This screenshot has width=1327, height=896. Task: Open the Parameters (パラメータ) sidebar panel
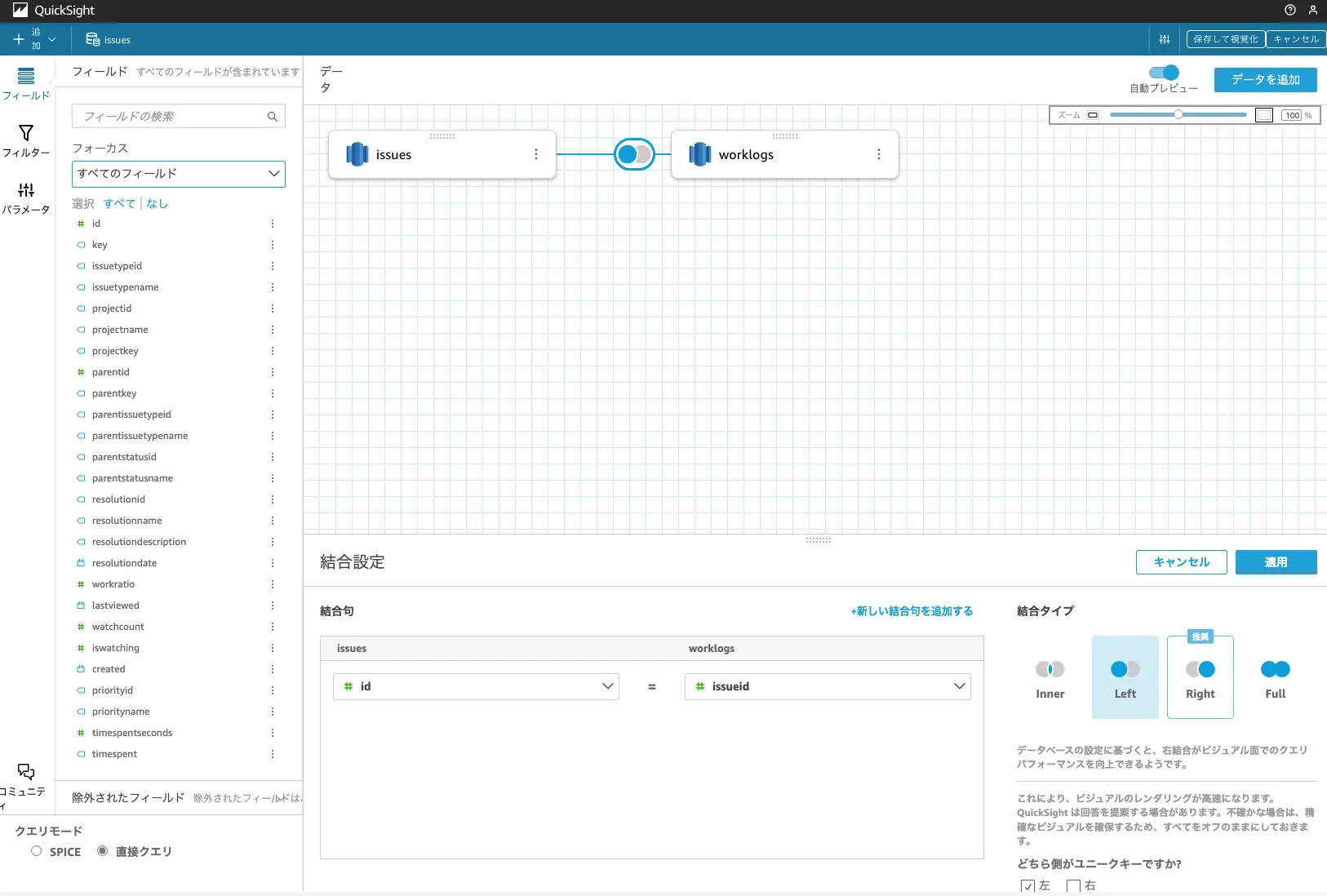click(26, 198)
